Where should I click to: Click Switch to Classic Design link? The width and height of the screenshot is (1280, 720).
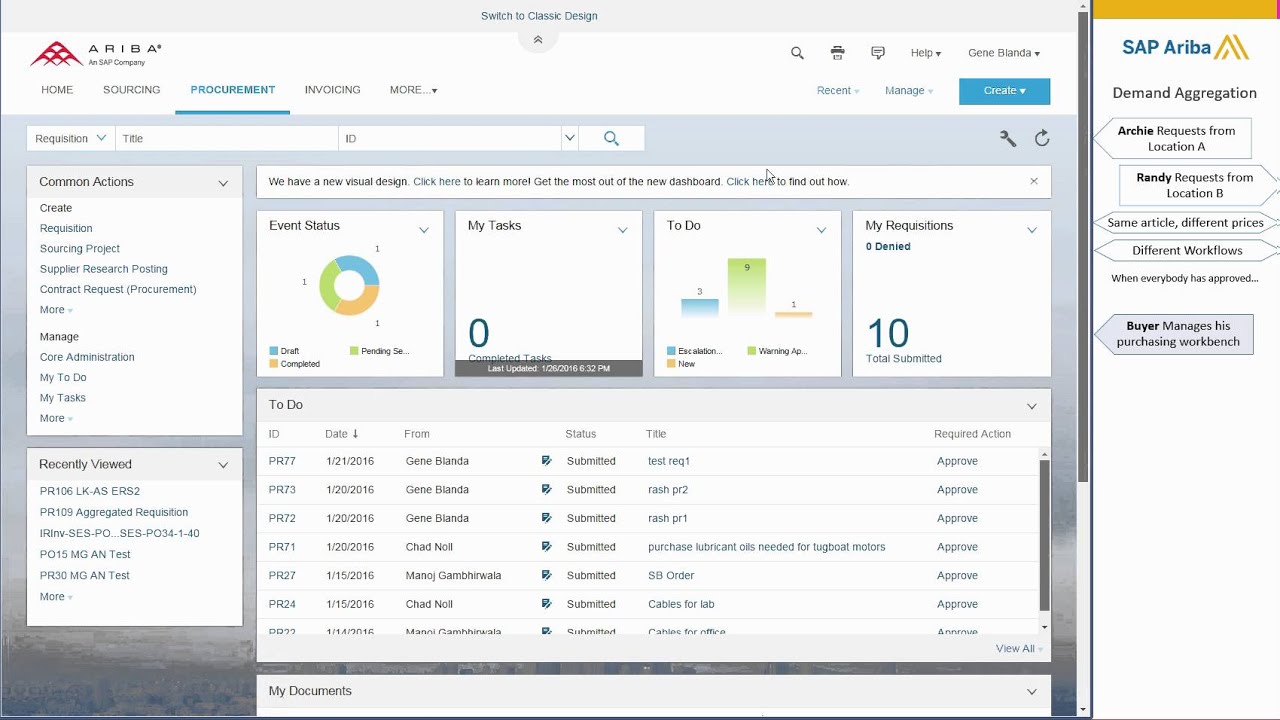tap(539, 16)
